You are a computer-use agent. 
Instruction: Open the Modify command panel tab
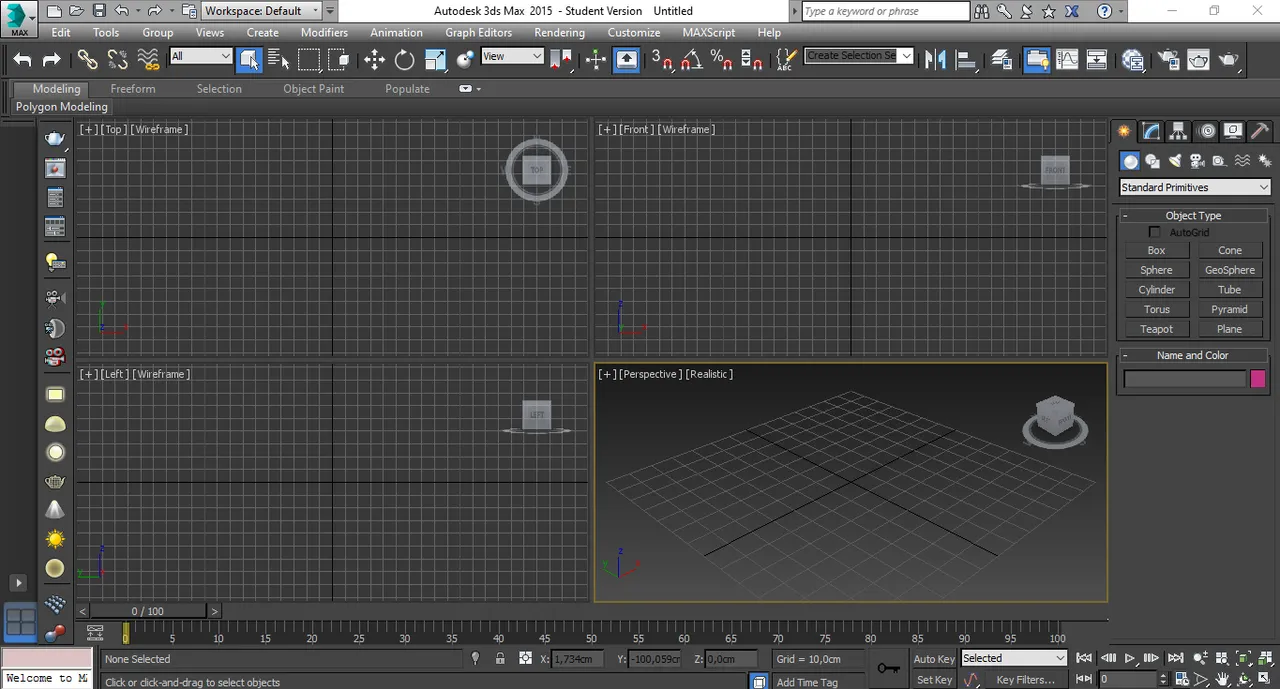coord(1152,131)
